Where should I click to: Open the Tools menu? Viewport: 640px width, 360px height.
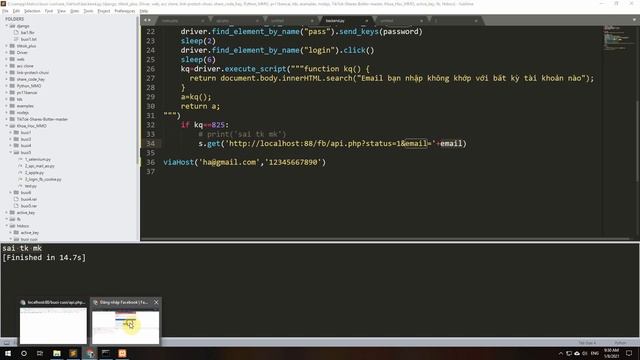[88, 11]
